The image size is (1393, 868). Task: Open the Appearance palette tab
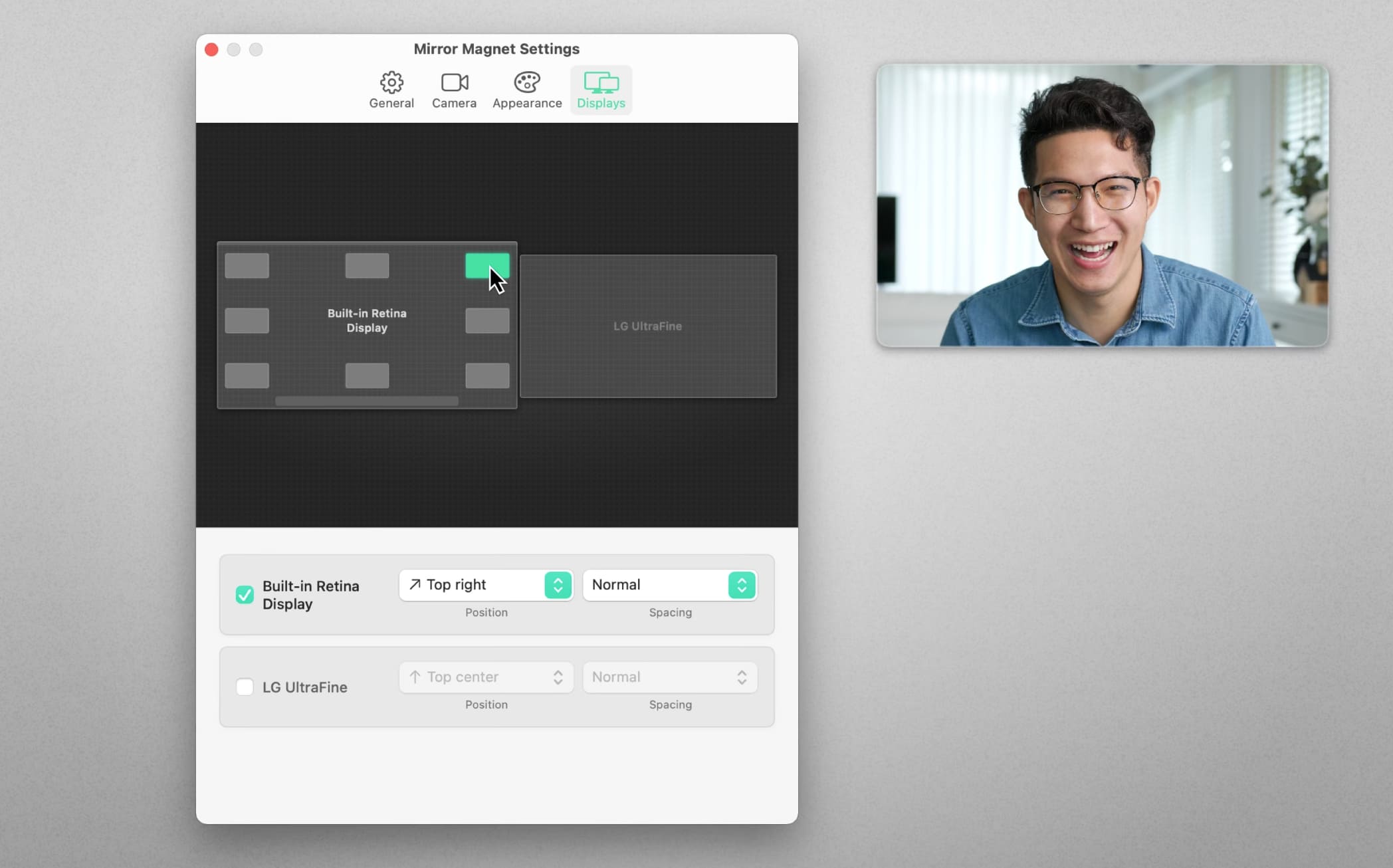click(527, 90)
